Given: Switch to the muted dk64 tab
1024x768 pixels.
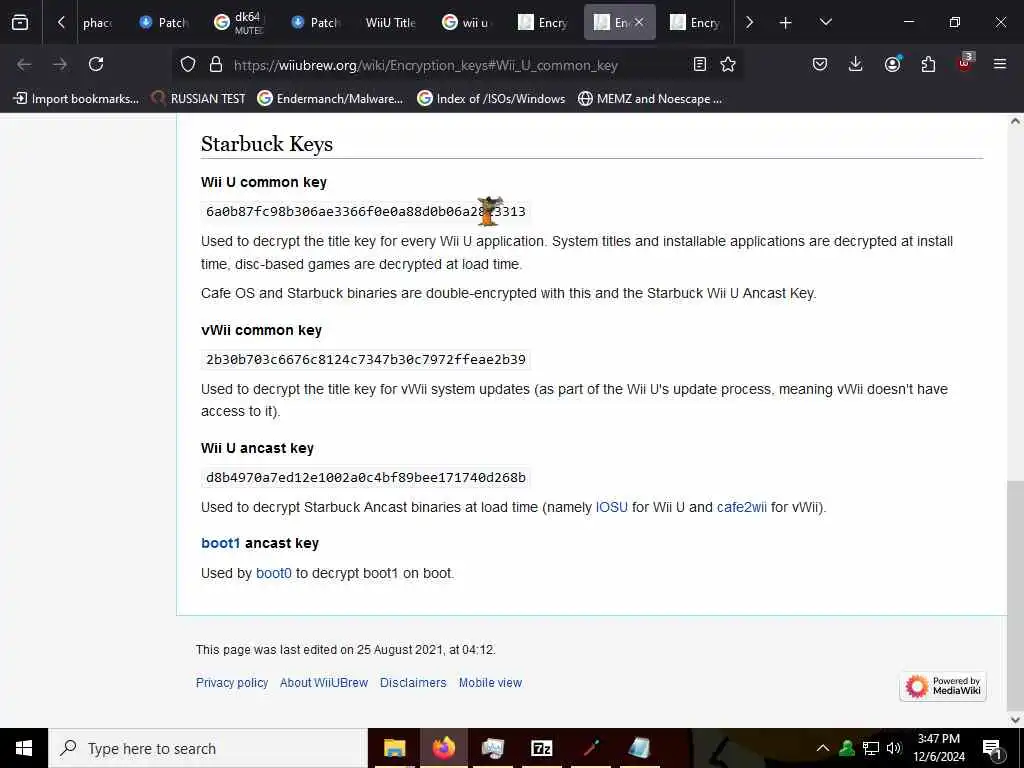Looking at the screenshot, I should [240, 22].
